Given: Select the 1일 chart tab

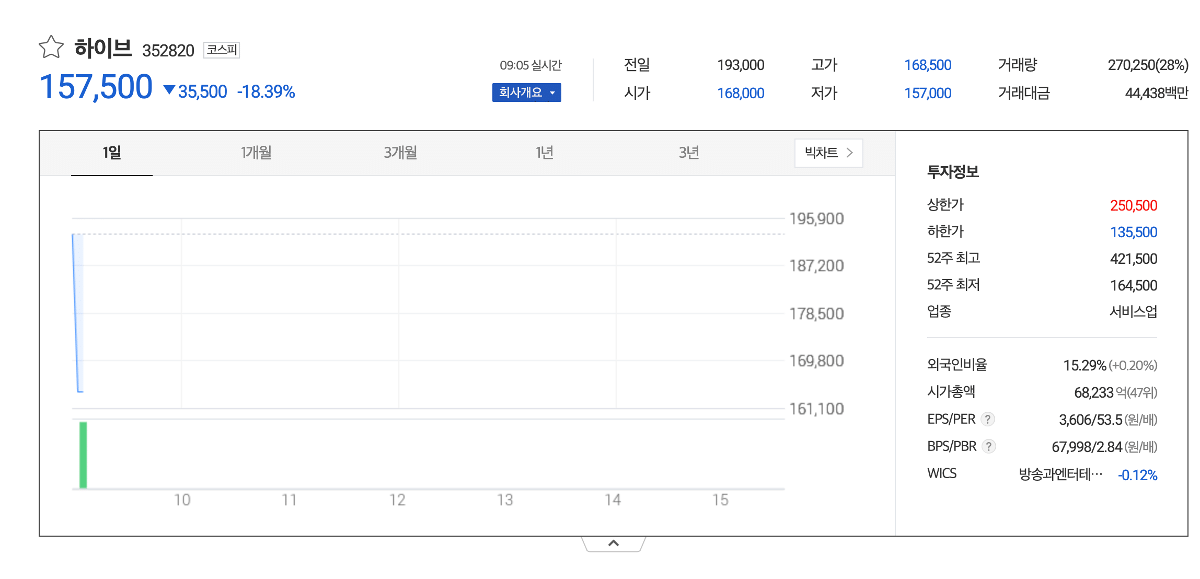Looking at the screenshot, I should tap(112, 153).
